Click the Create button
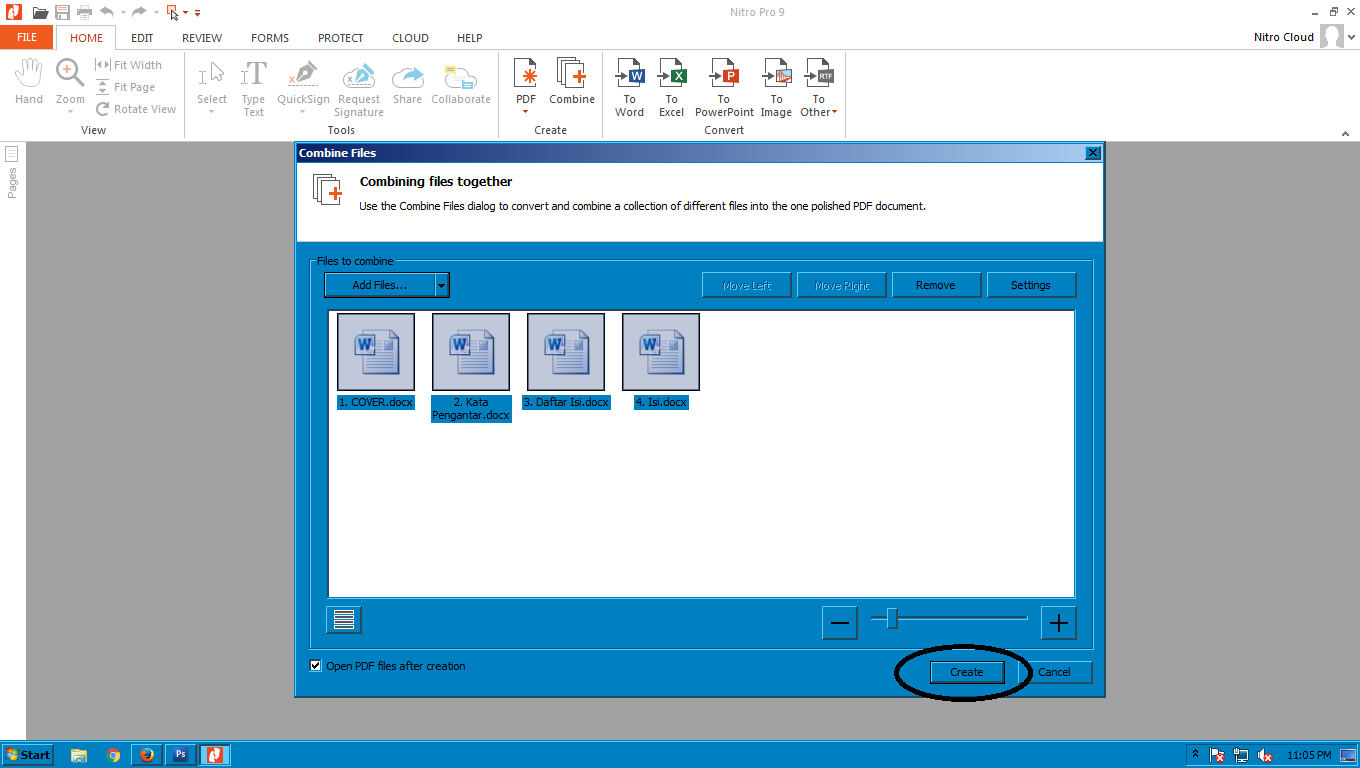This screenshot has width=1360, height=768. pos(965,672)
